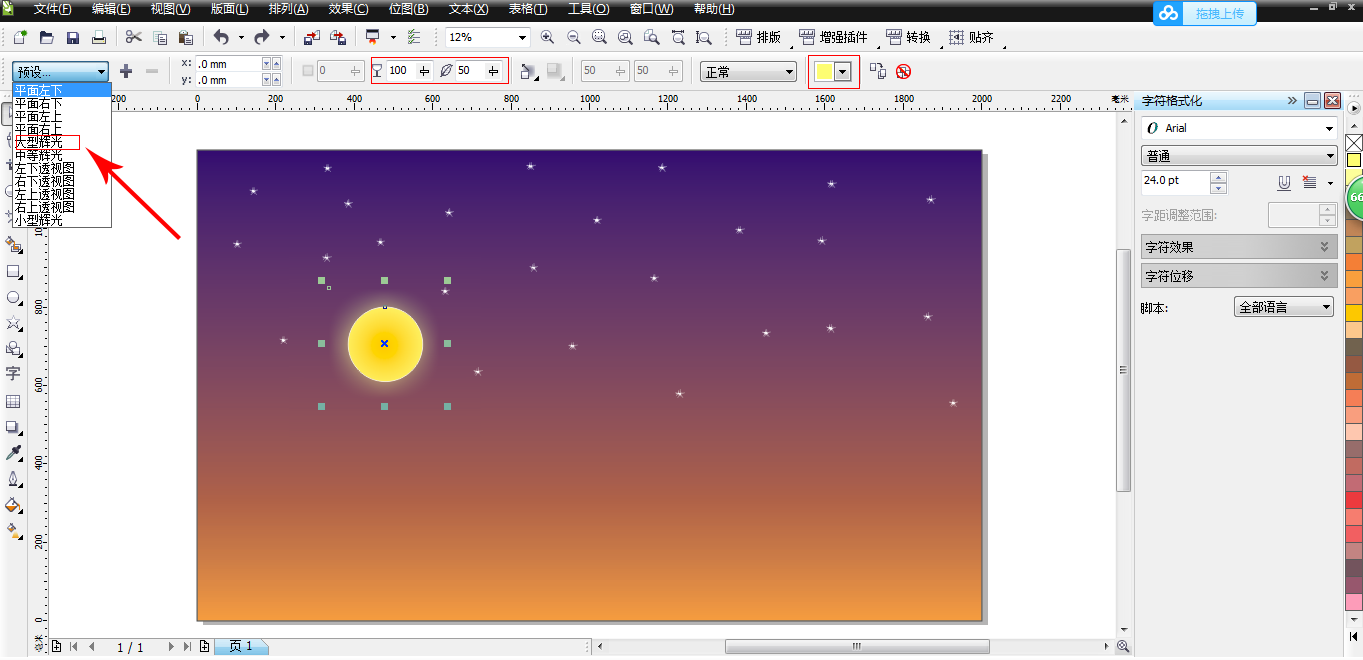The width and height of the screenshot is (1363, 660).
Task: Click the Underline U icon
Action: click(1284, 182)
